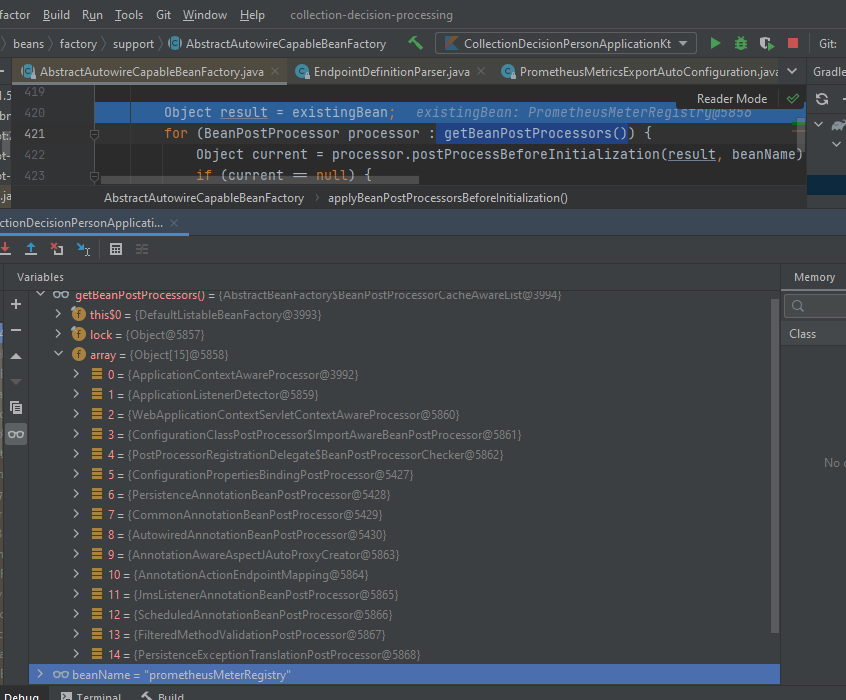This screenshot has height=700, width=846.
Task: Collapse the array Object[15] node
Action: tap(58, 354)
